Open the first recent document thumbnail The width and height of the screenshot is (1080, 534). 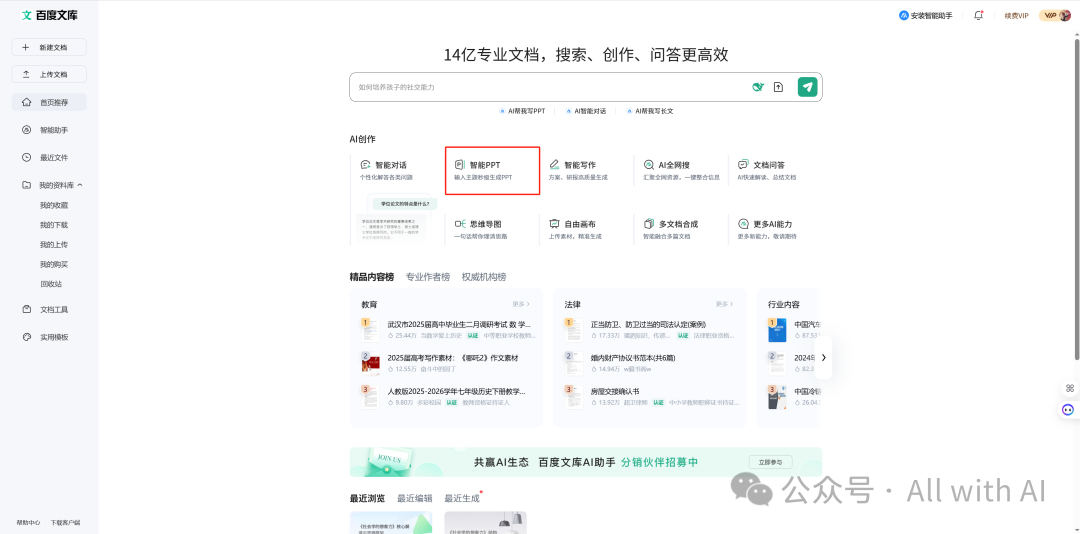click(x=391, y=522)
